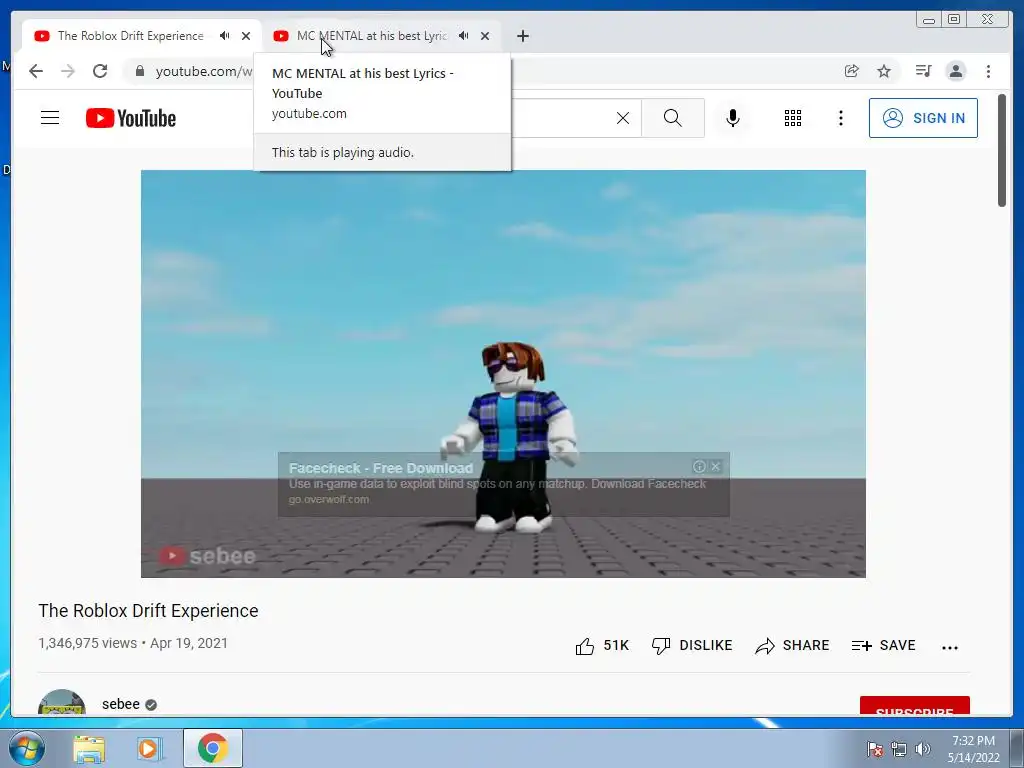Screen dimensions: 1024x768
Task: Open more actions ellipsis below video
Action: (950, 647)
